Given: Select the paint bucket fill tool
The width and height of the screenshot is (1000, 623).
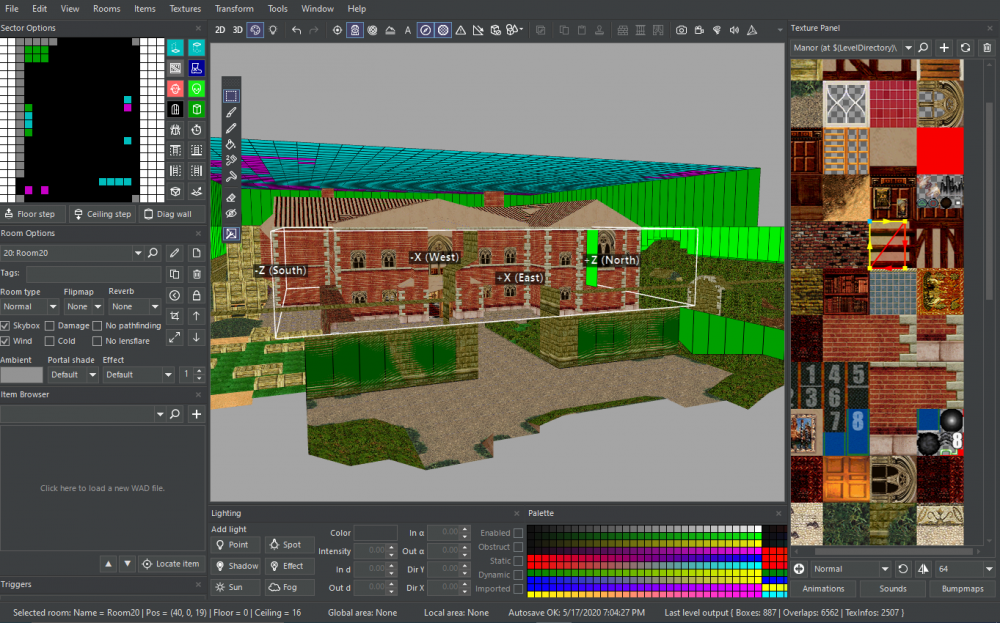Looking at the screenshot, I should 231,145.
